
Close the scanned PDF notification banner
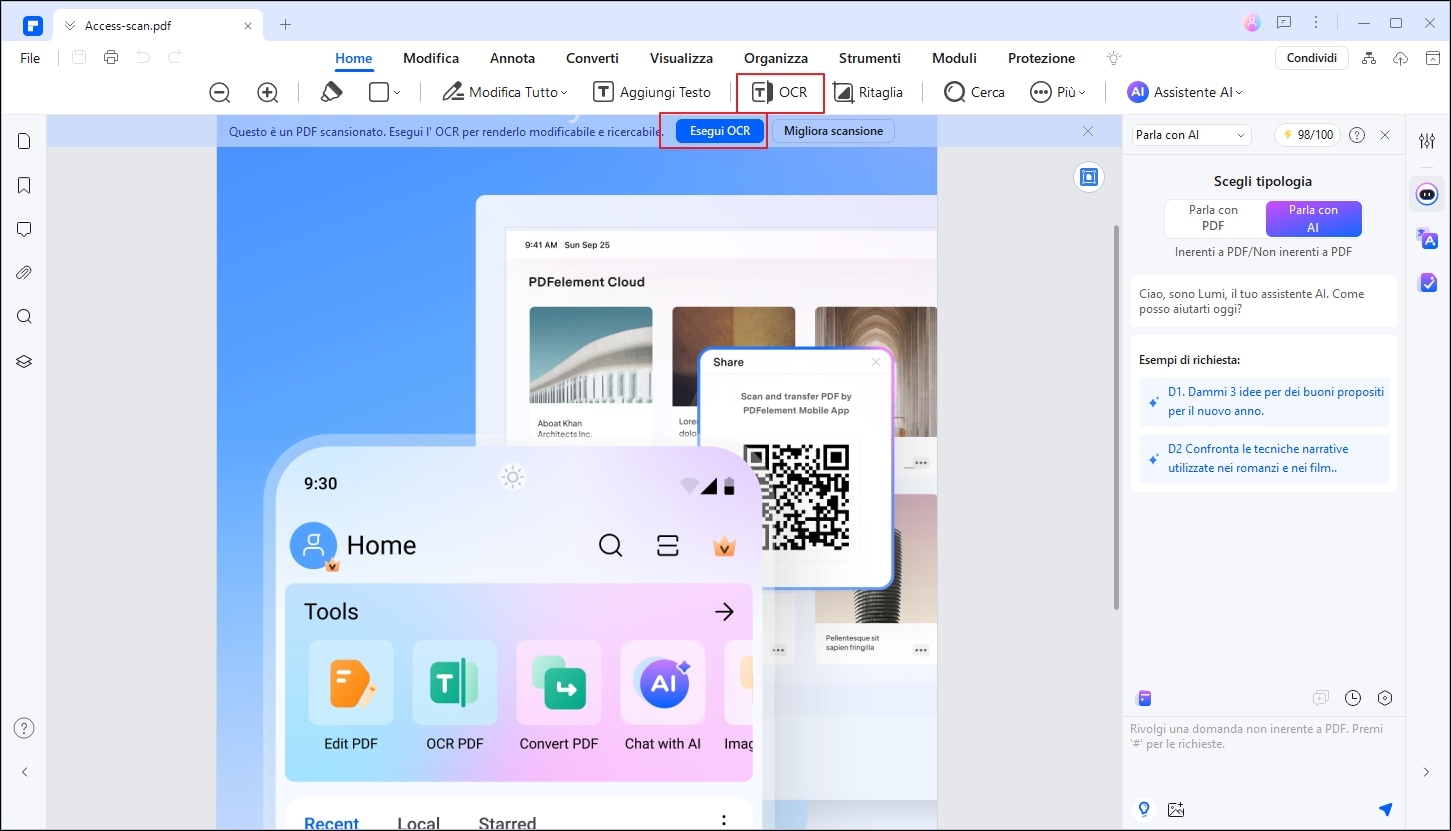[1088, 131]
